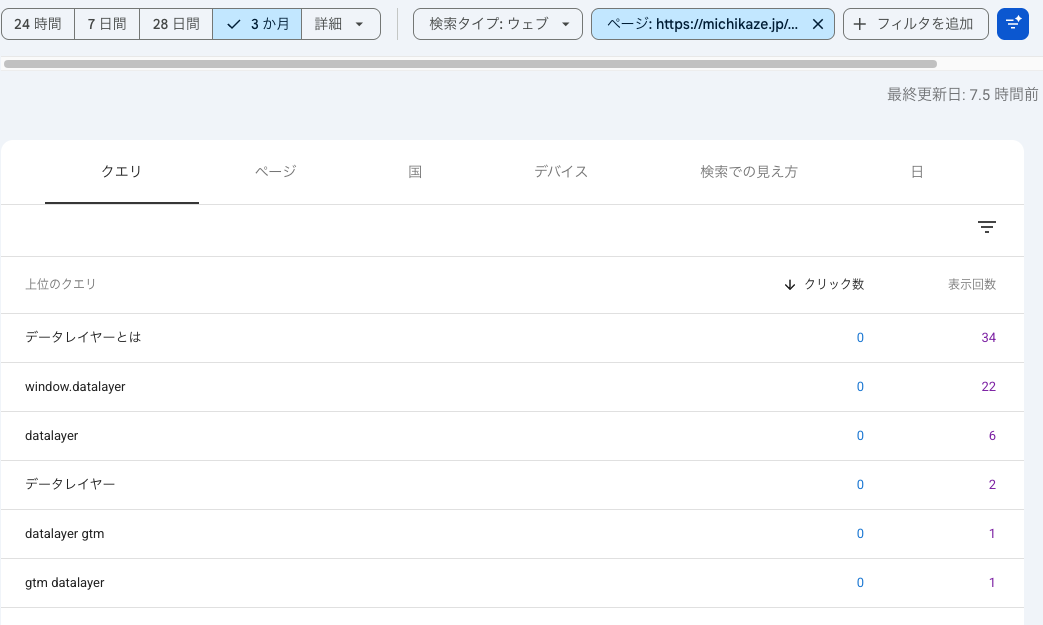Switch to the 検索での見え方 tab
The image size is (1043, 625).
(x=749, y=172)
